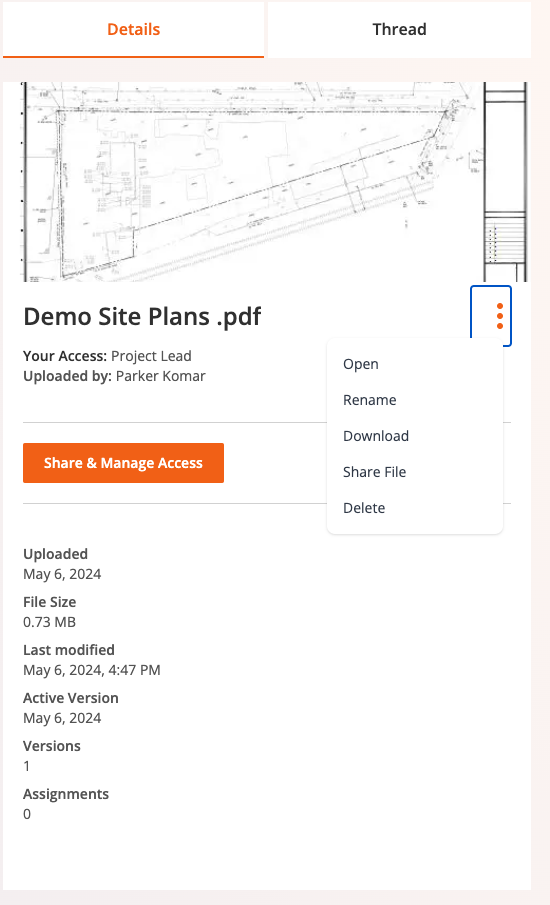Click the uploader name Parker Komar
The width and height of the screenshot is (550, 905).
coord(160,376)
